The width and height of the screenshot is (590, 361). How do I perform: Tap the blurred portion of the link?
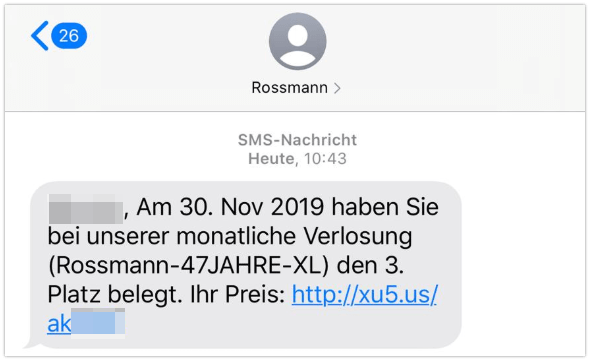click(98, 322)
